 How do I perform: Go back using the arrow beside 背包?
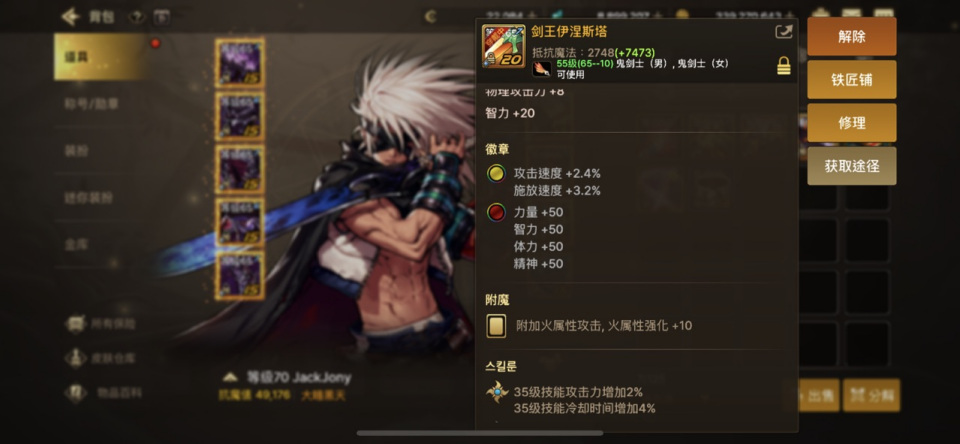click(71, 17)
